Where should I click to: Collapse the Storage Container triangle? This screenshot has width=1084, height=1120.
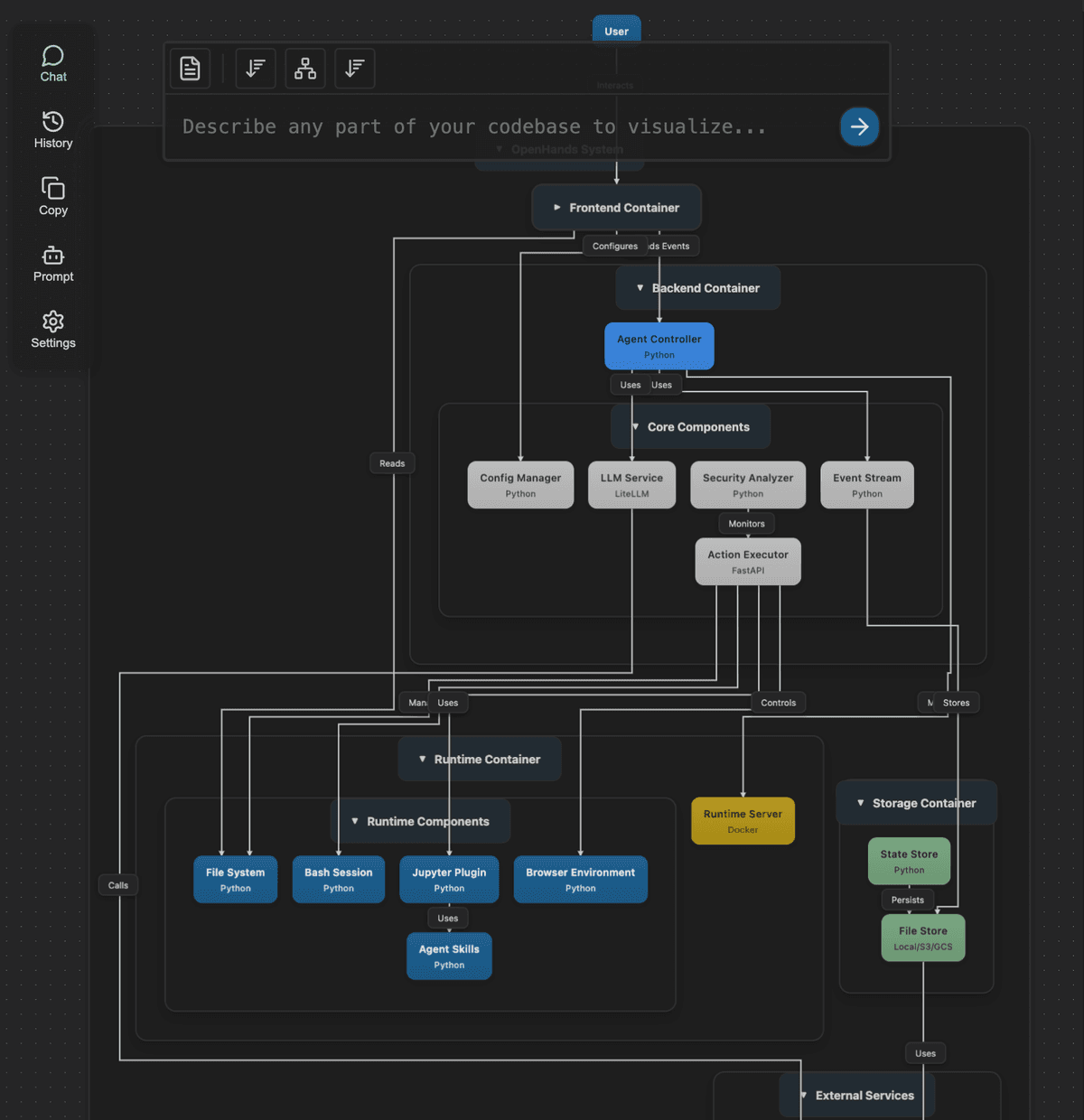click(x=860, y=803)
